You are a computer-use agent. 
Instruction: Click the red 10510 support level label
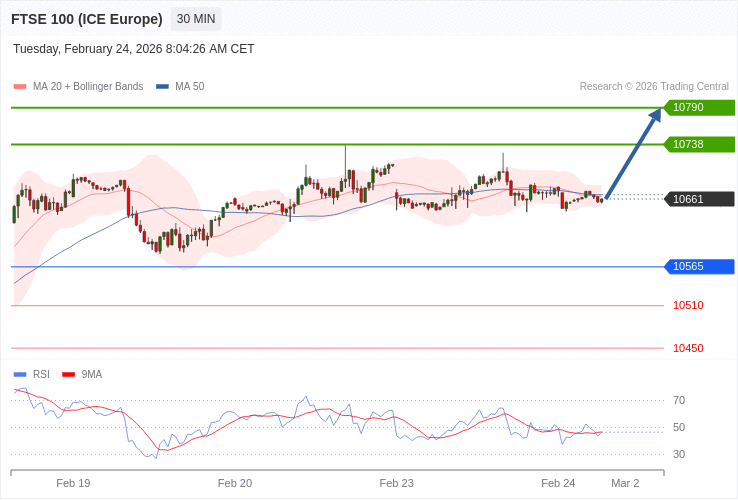click(688, 305)
